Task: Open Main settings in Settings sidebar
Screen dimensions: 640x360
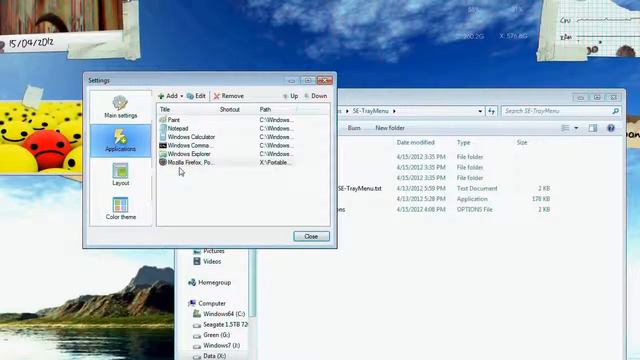Action: click(x=120, y=107)
